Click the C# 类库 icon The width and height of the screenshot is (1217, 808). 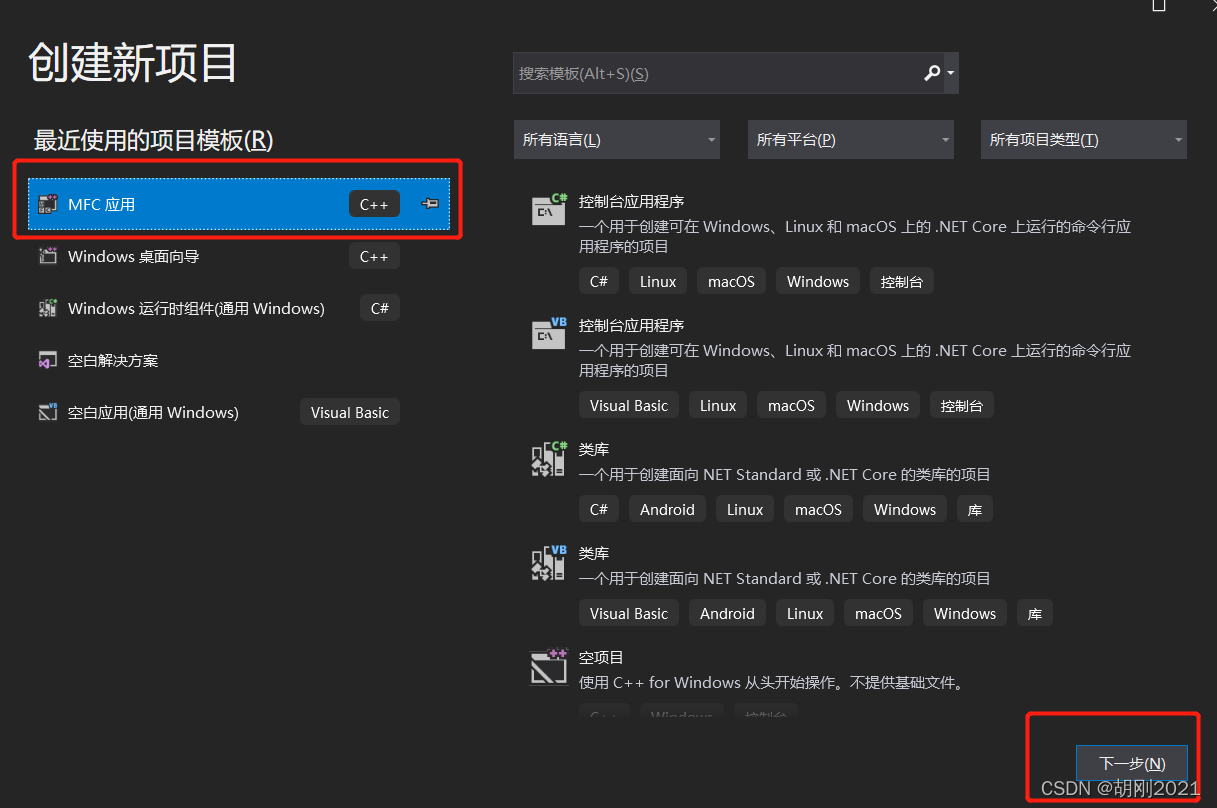550,457
